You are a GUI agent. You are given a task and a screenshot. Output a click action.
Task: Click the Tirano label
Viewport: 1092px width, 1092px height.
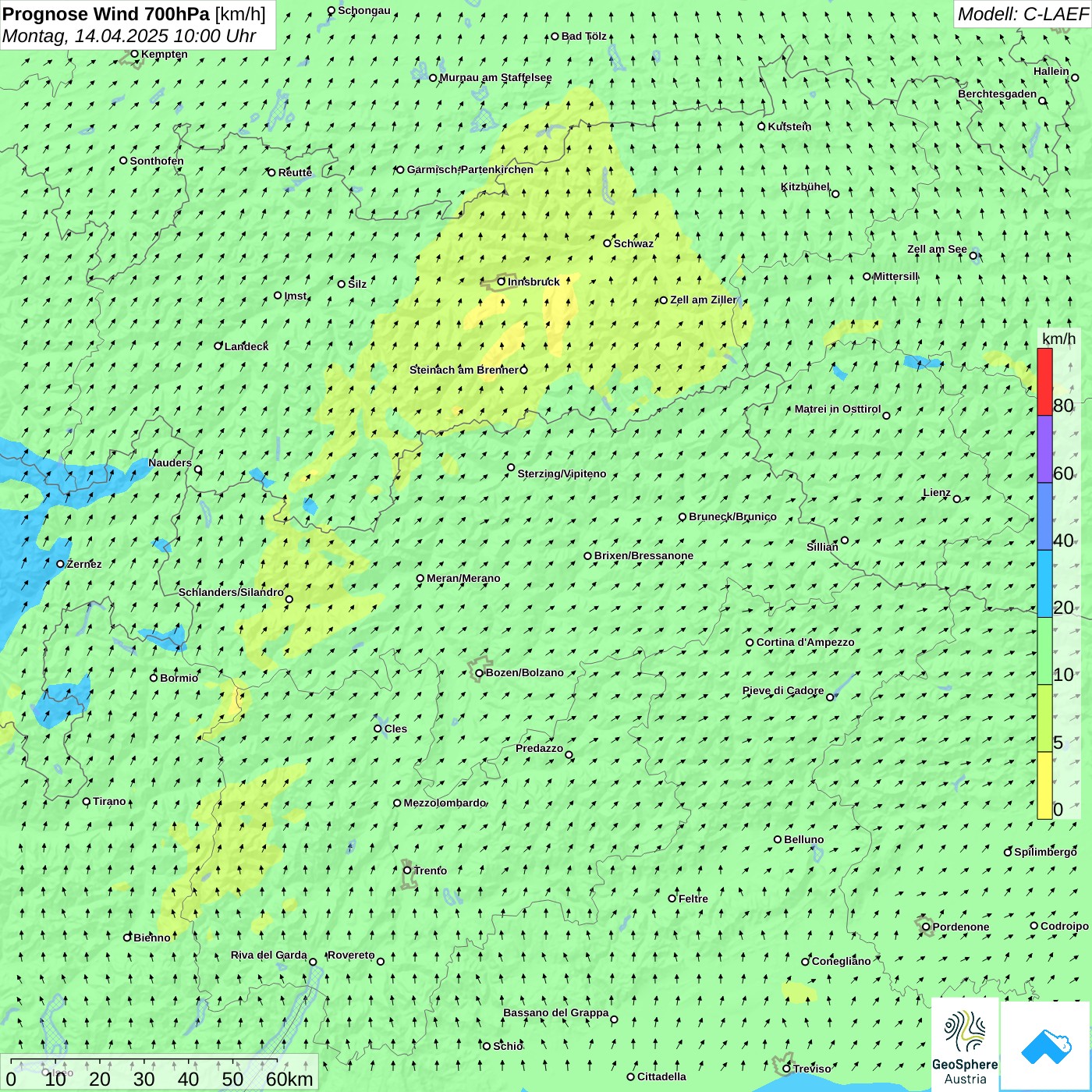pyautogui.click(x=109, y=801)
